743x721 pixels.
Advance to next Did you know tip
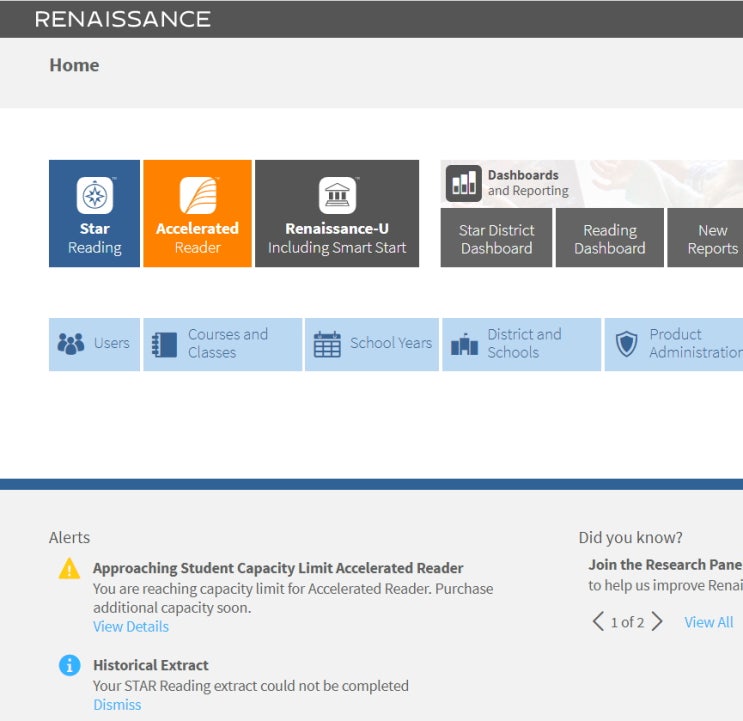coord(657,622)
